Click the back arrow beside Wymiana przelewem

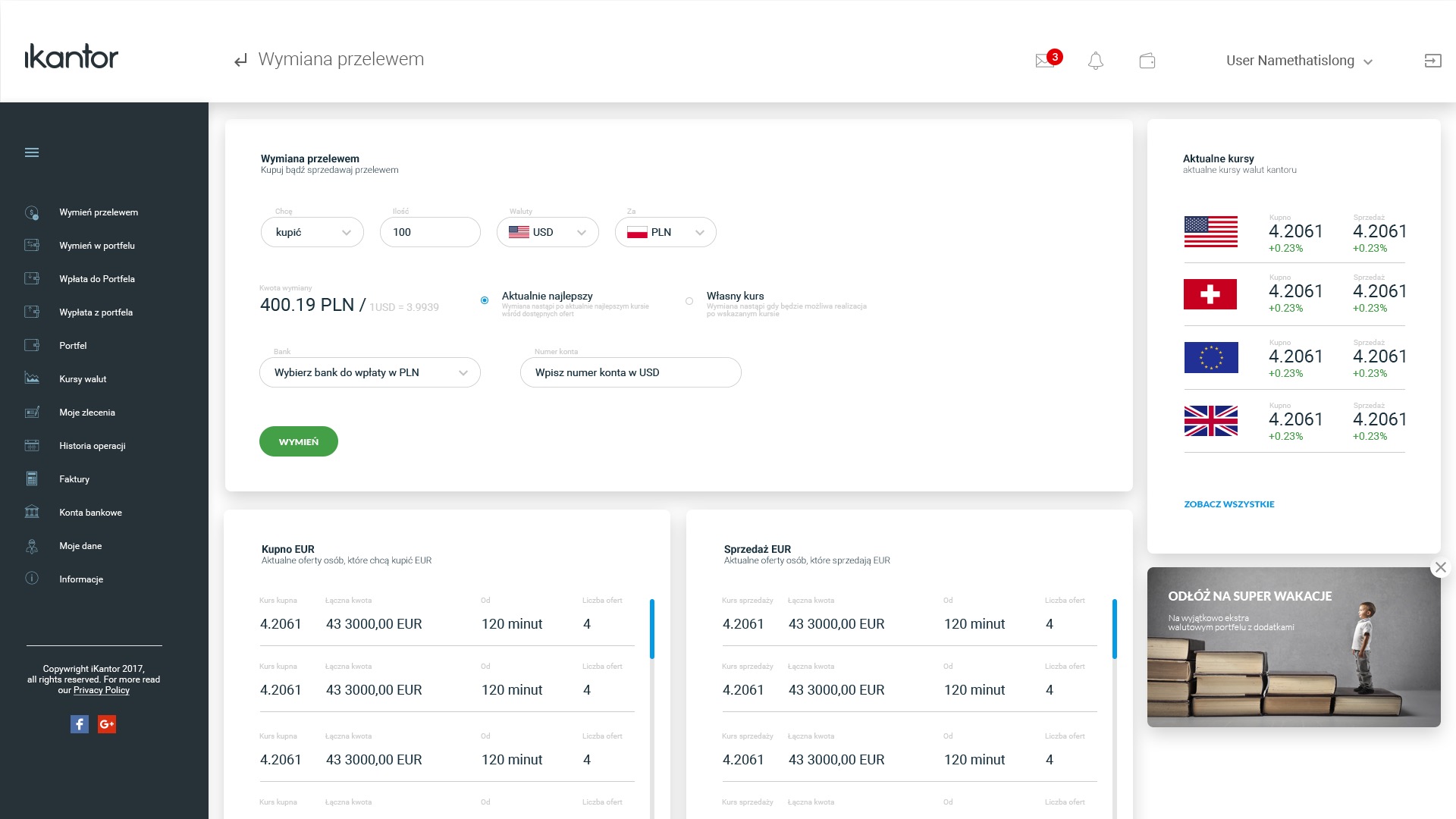point(240,61)
